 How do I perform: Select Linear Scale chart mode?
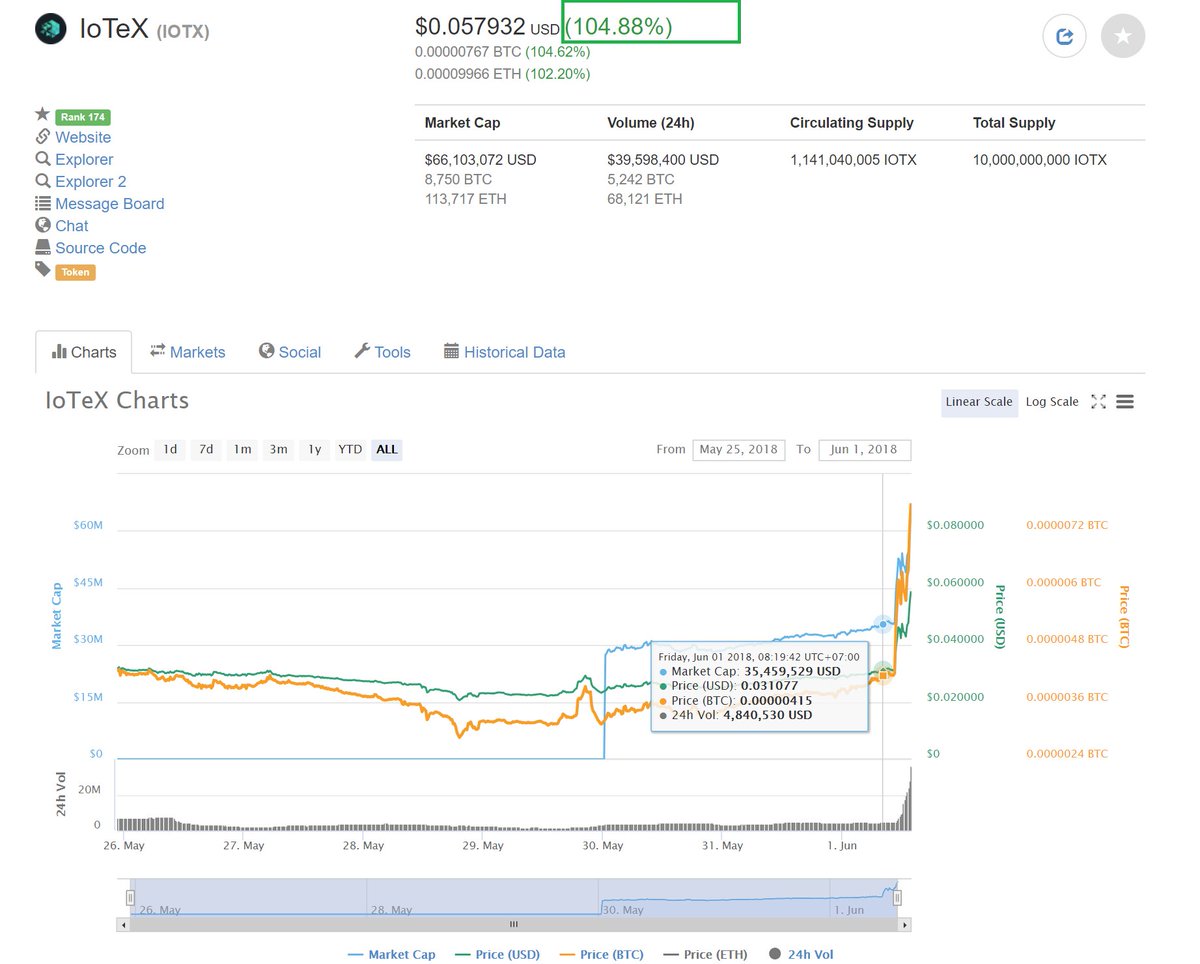coord(979,402)
